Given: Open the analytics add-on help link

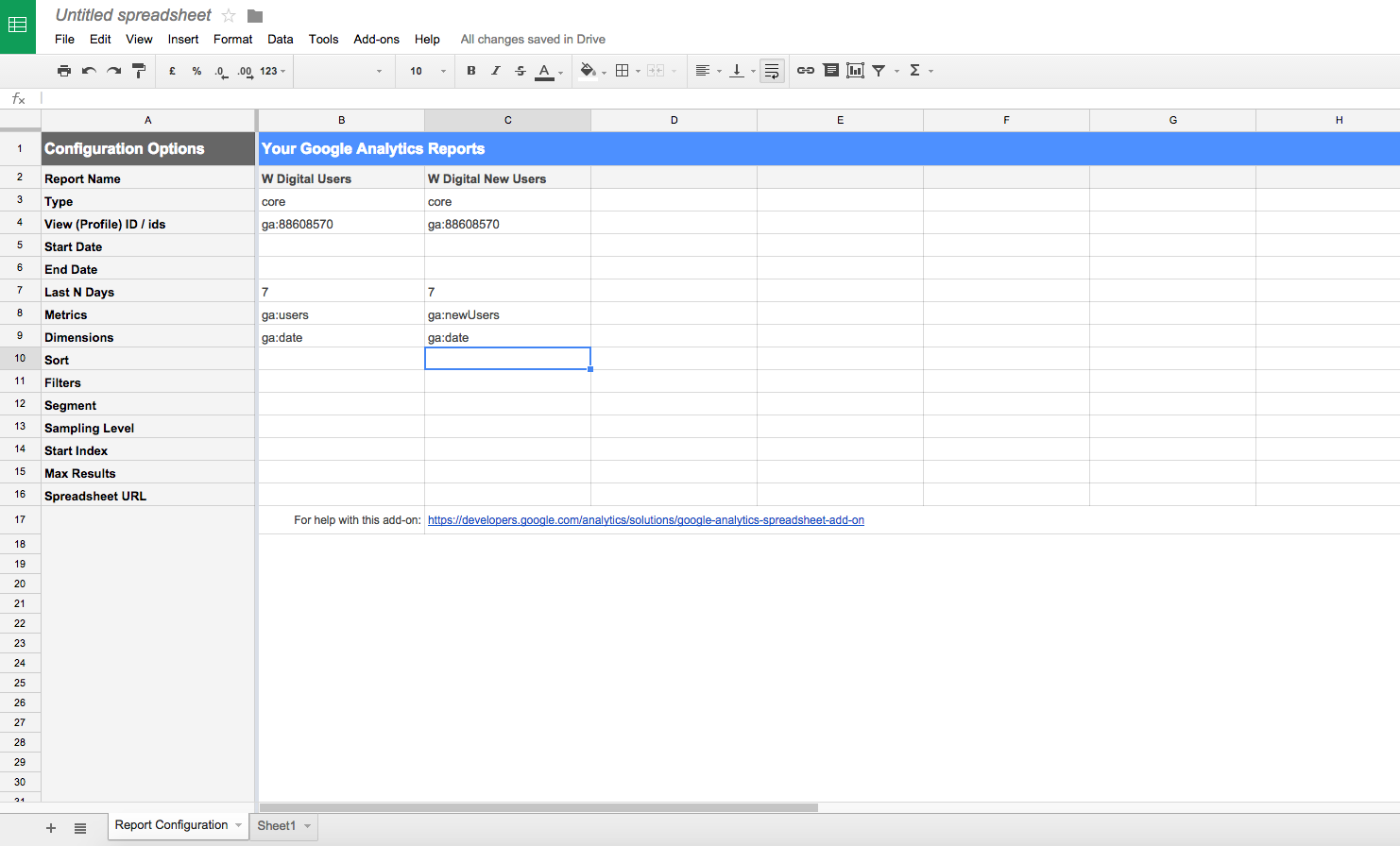Looking at the screenshot, I should tap(646, 520).
